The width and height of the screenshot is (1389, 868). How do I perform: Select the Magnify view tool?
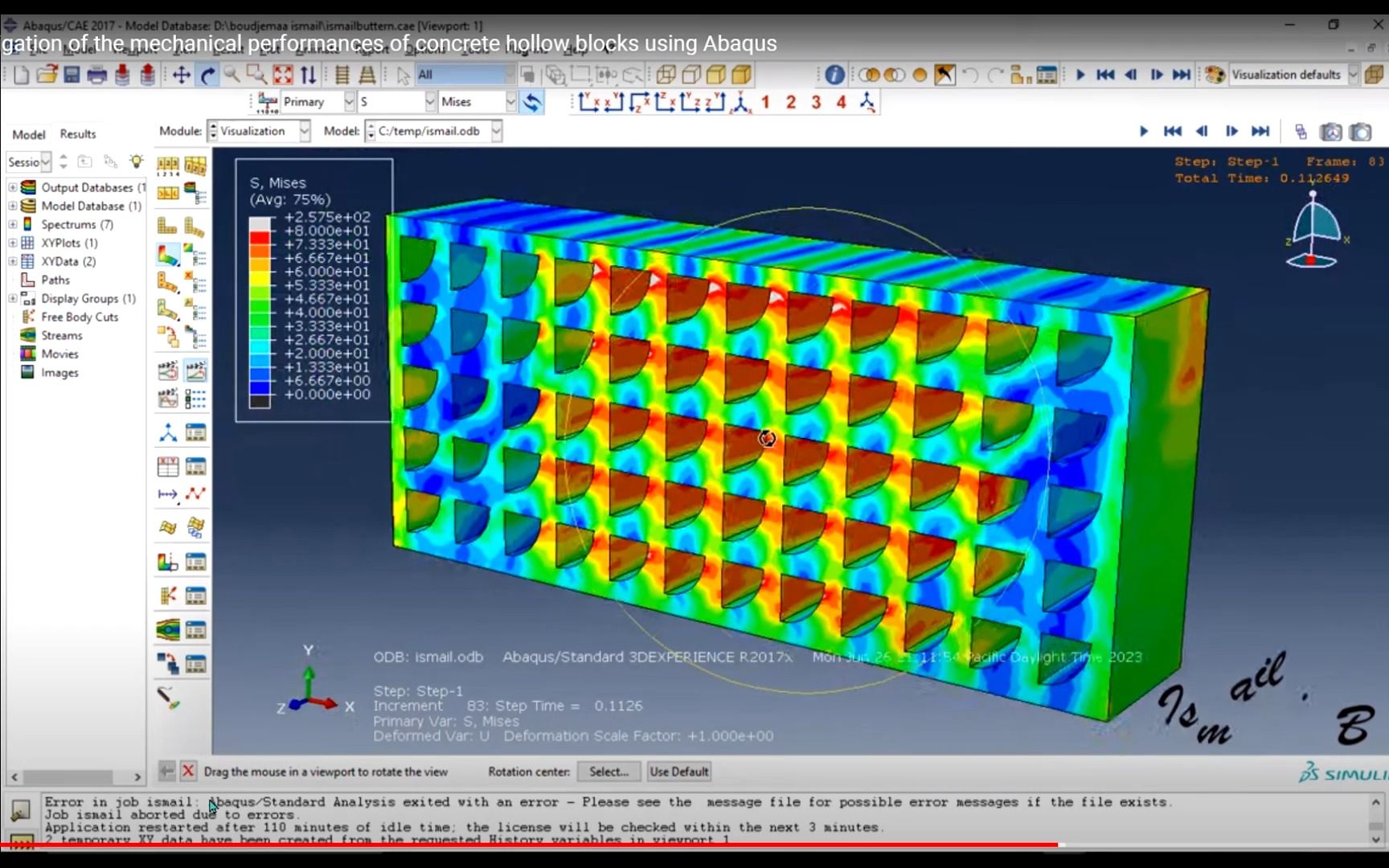coord(232,76)
